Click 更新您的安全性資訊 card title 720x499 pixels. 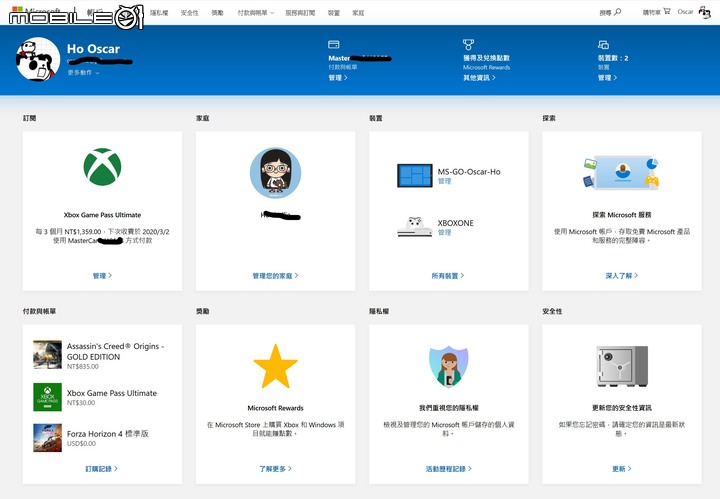[622, 408]
